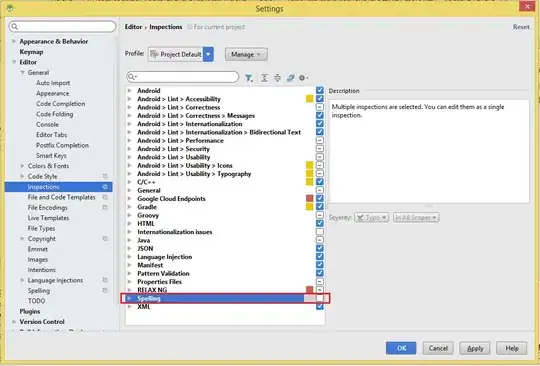
Task: Click the Expand All icon in inspections toolbar
Action: [264, 78]
